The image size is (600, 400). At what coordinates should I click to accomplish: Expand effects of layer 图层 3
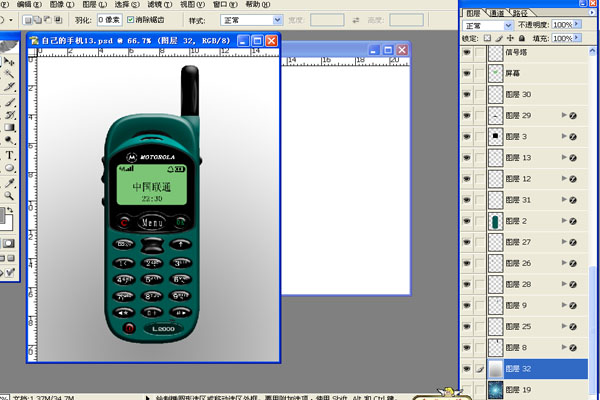coord(564,136)
